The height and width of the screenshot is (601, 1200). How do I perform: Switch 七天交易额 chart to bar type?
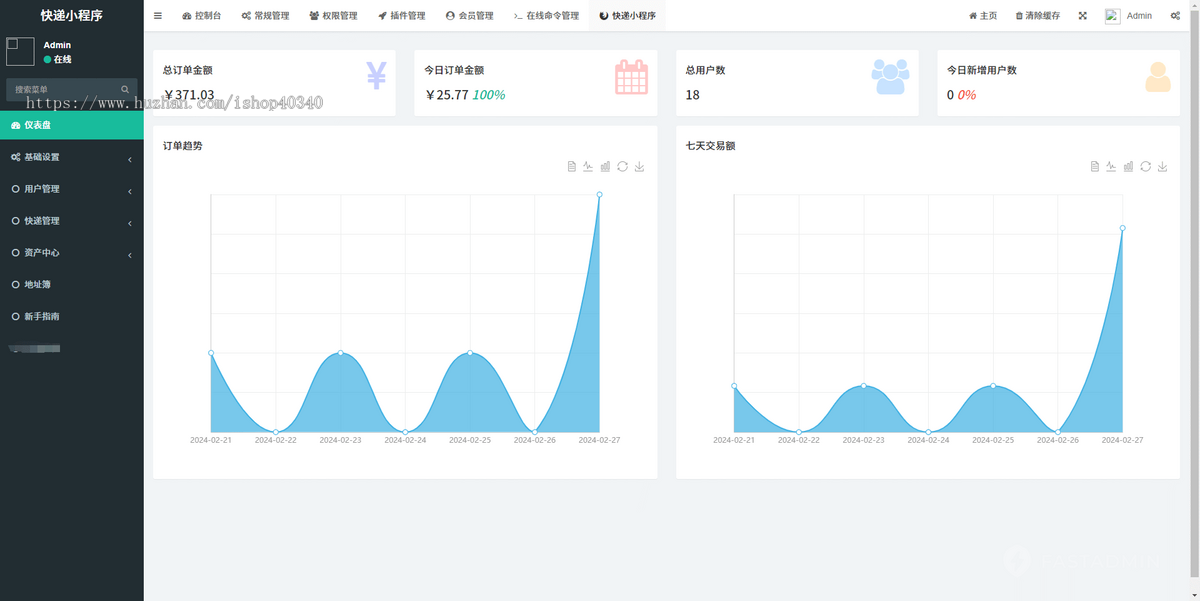pos(1128,166)
